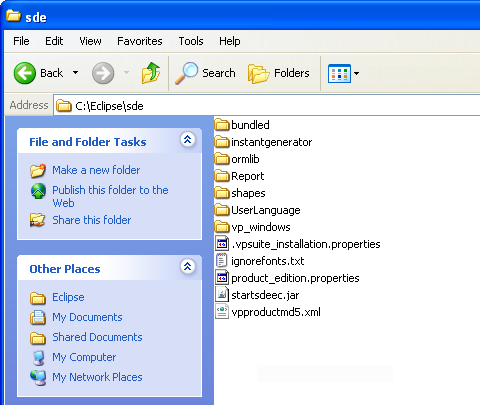Screen dimensions: 480x405
Task: Click the My Computer icon
Action: 39,358
